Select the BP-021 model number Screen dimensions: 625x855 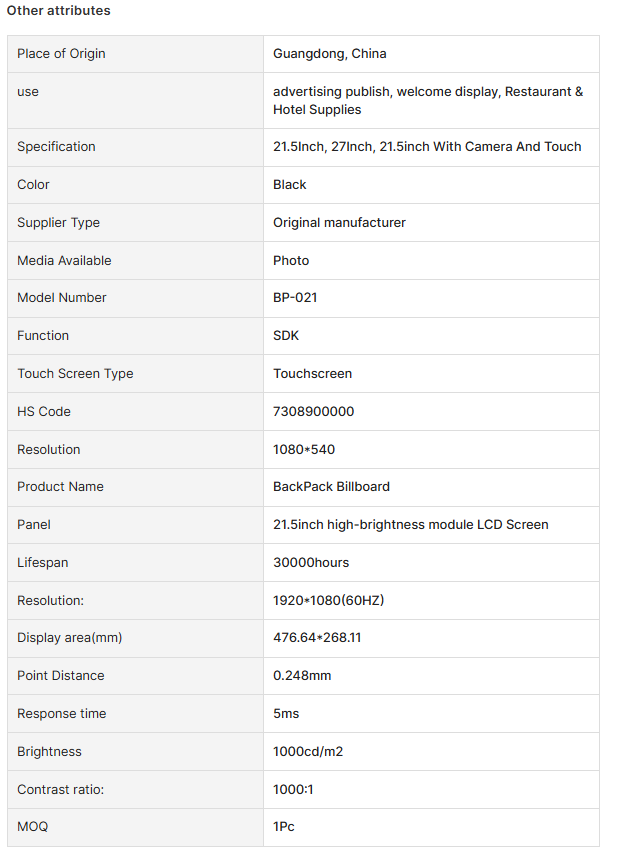pyautogui.click(x=295, y=298)
